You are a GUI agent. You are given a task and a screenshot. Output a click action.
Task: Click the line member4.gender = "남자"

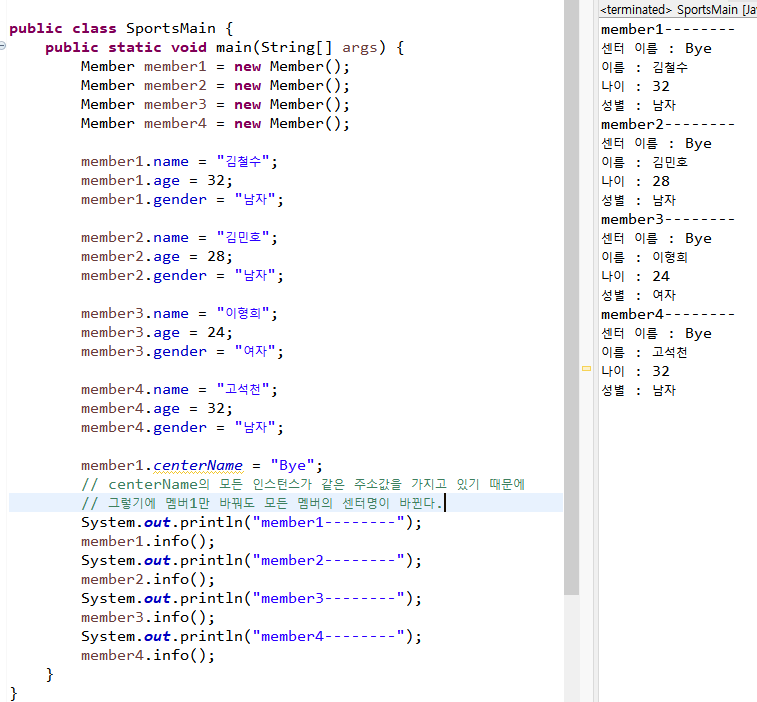tap(182, 427)
